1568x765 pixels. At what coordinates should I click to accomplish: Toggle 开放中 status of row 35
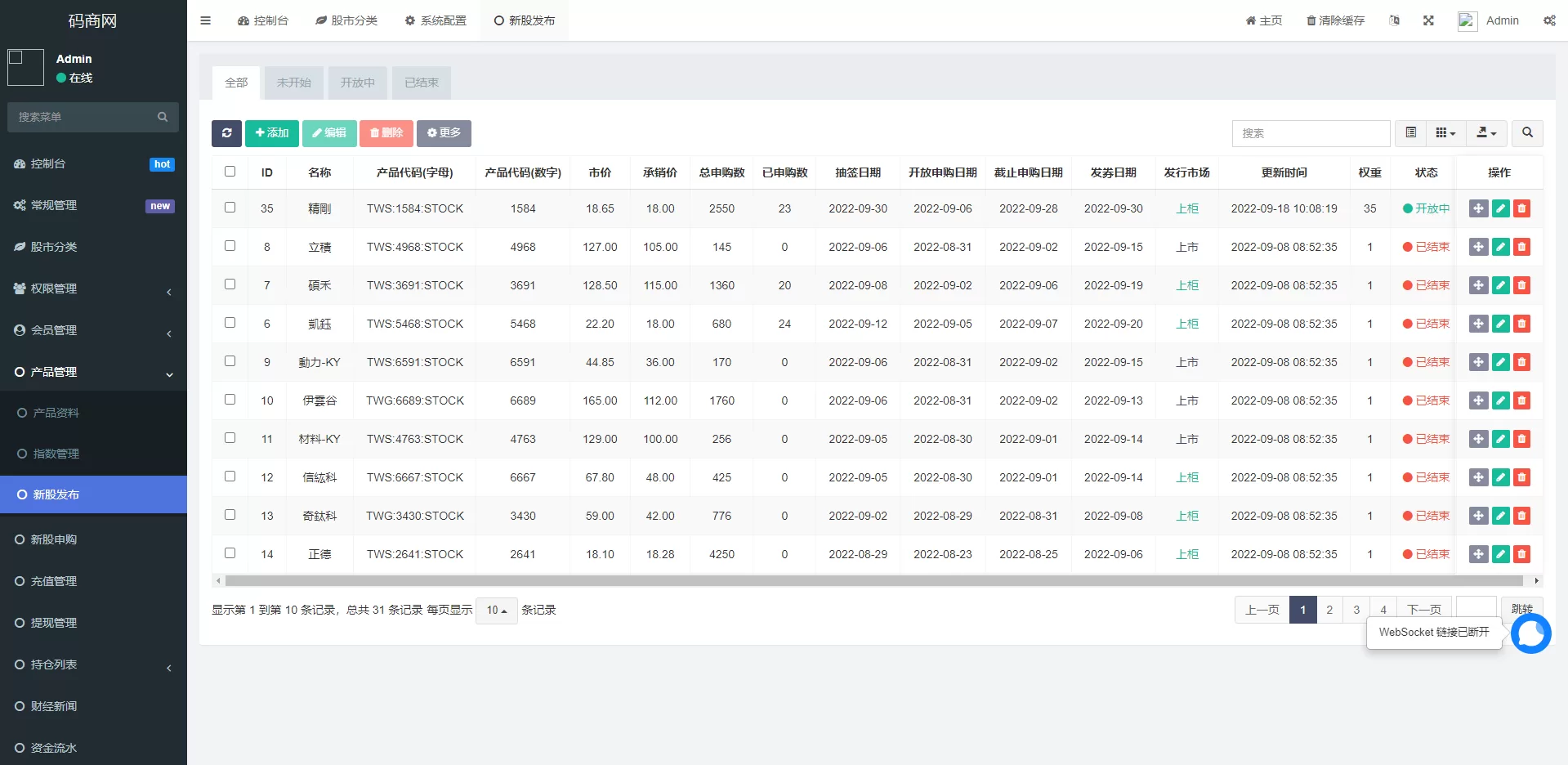pyautogui.click(x=1426, y=208)
